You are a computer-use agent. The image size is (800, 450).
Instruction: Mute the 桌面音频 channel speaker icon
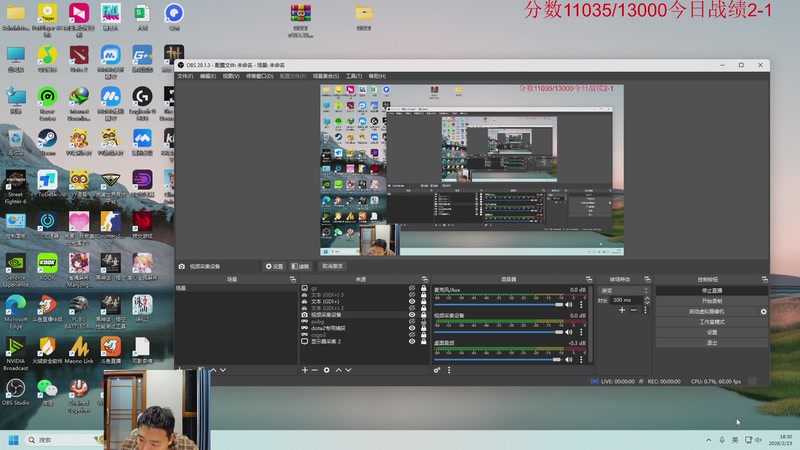tap(568, 360)
